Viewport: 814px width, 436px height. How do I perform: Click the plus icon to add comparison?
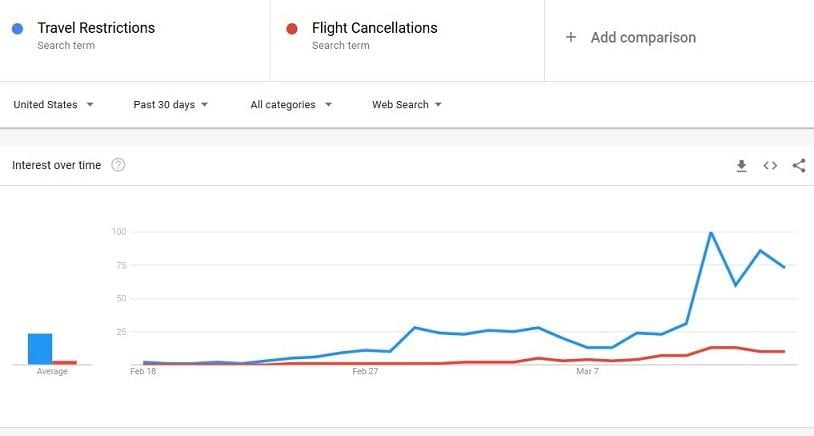[x=571, y=37]
